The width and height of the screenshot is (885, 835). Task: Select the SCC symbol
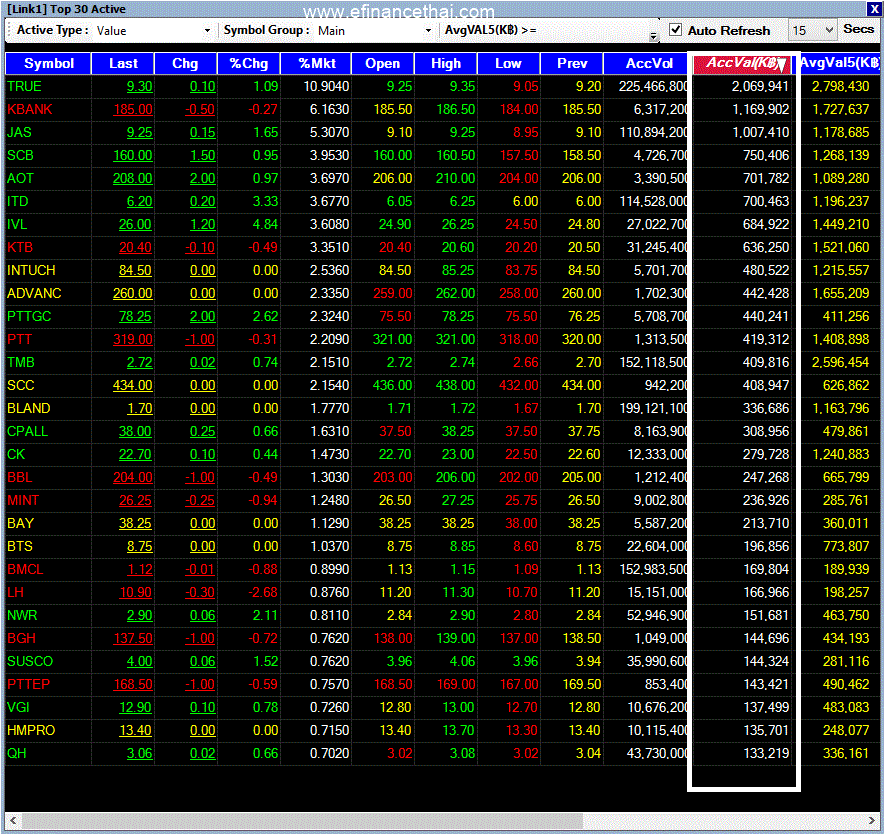(21, 386)
